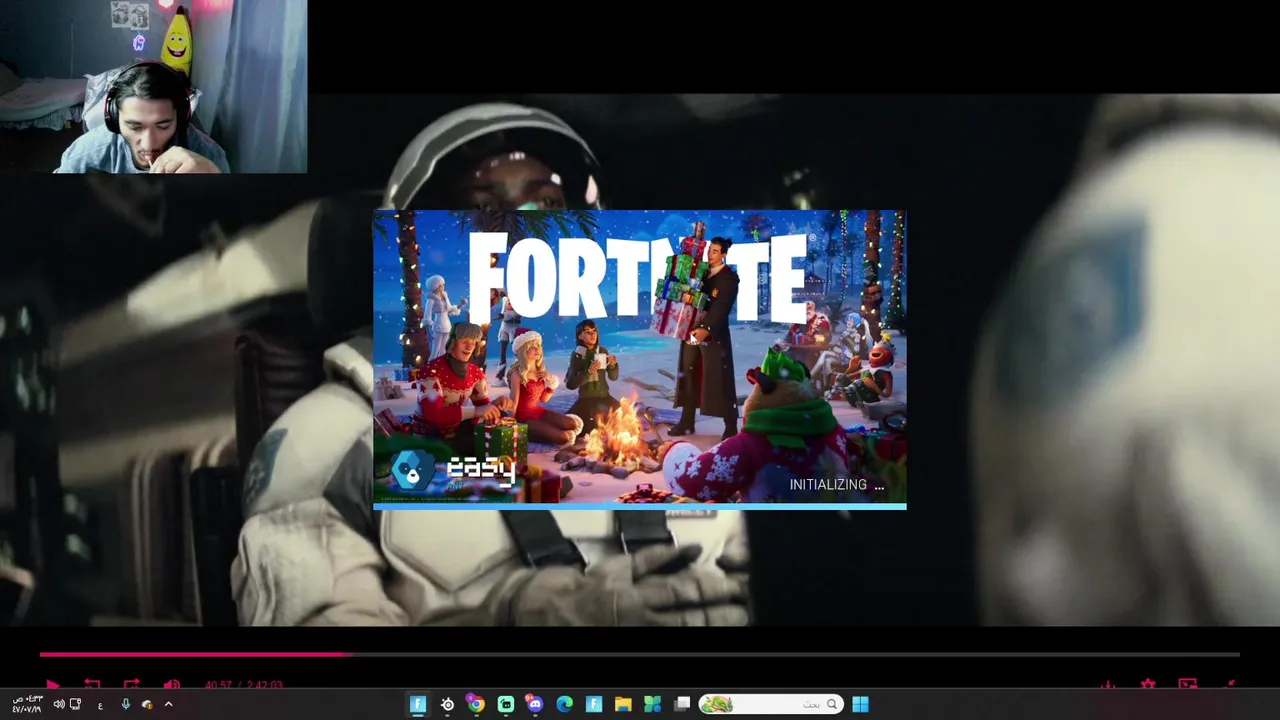Viewport: 1280px width, 720px height.
Task: Click the video time readout 40:57
Action: click(x=218, y=685)
